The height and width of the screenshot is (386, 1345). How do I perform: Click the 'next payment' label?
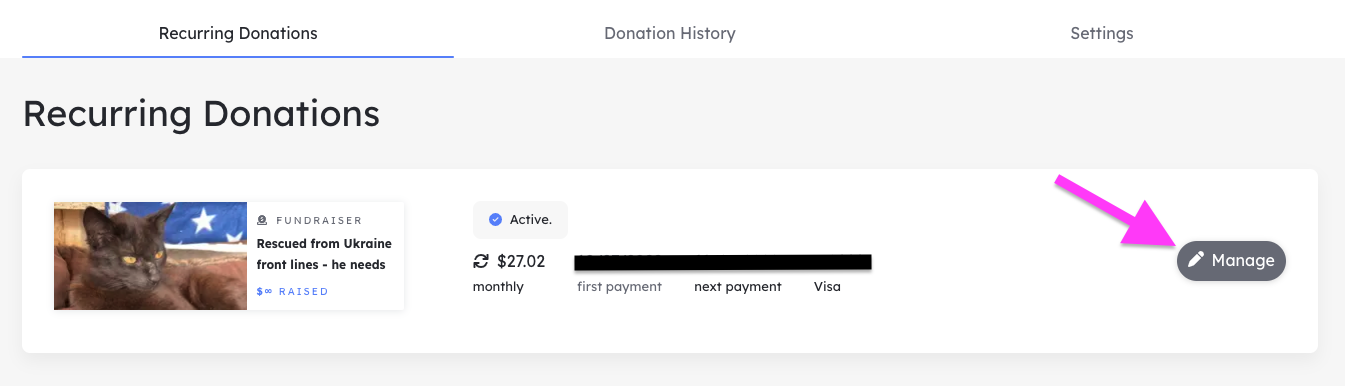738,287
